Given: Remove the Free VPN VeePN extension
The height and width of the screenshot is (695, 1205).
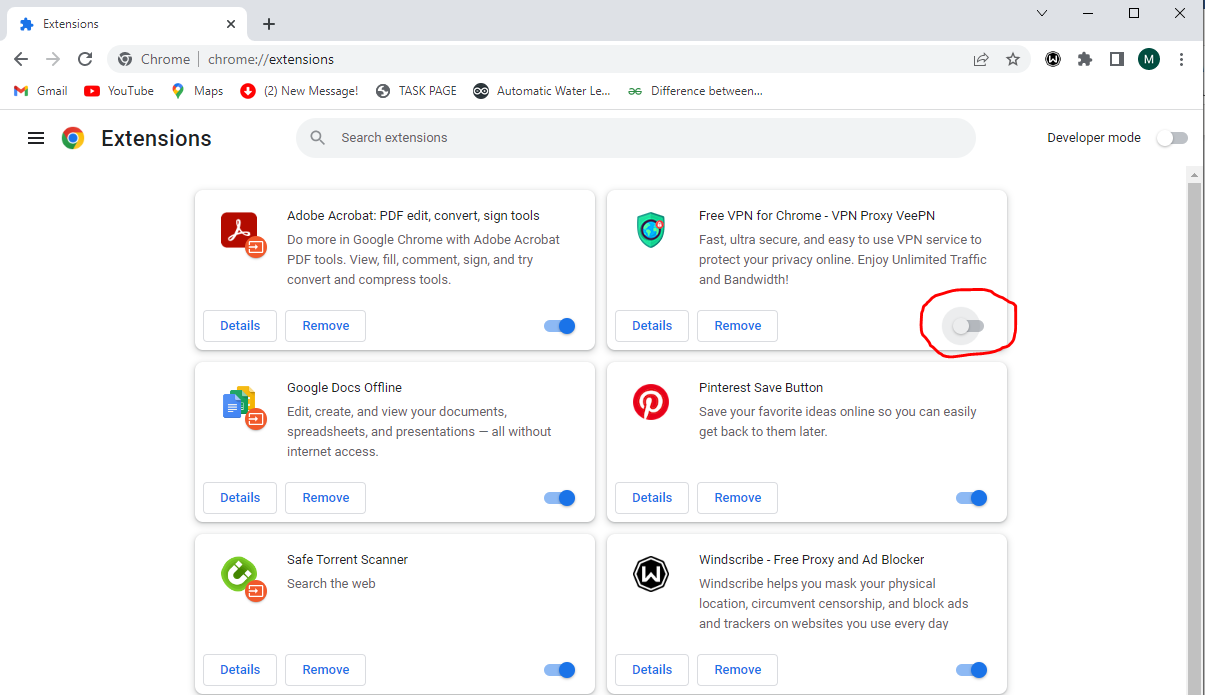Looking at the screenshot, I should coord(738,326).
